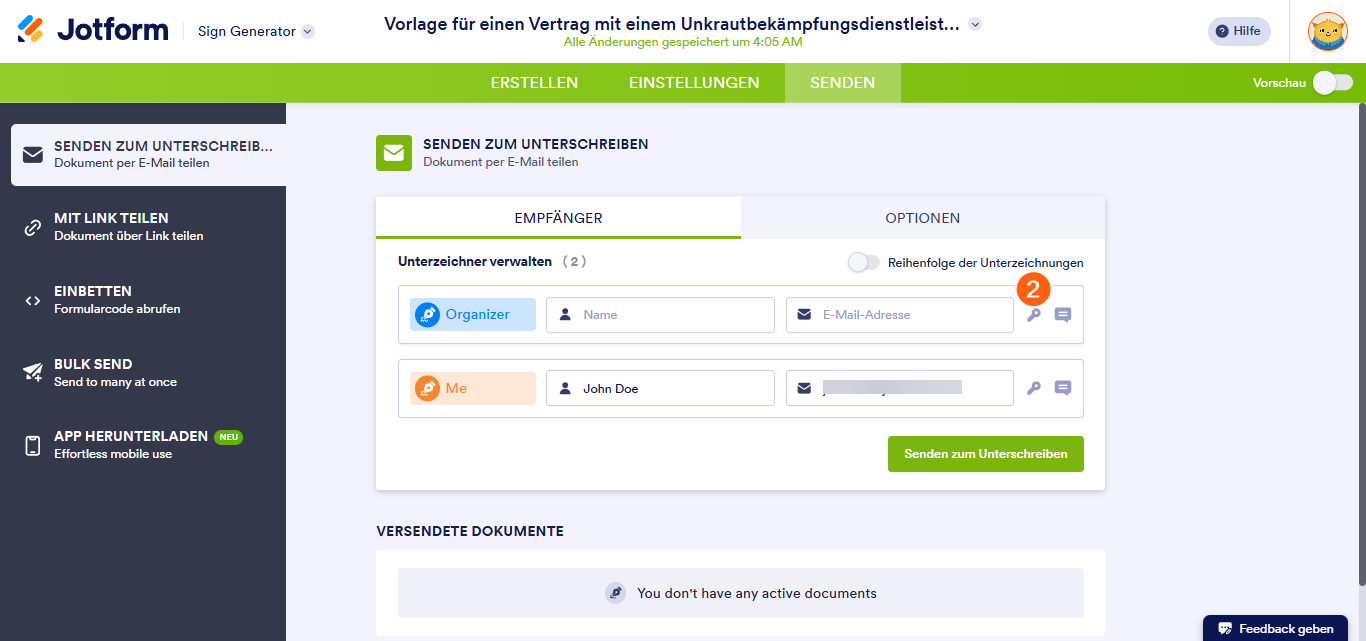Open the ERSTELLEN tab
The height and width of the screenshot is (641, 1366).
point(534,83)
